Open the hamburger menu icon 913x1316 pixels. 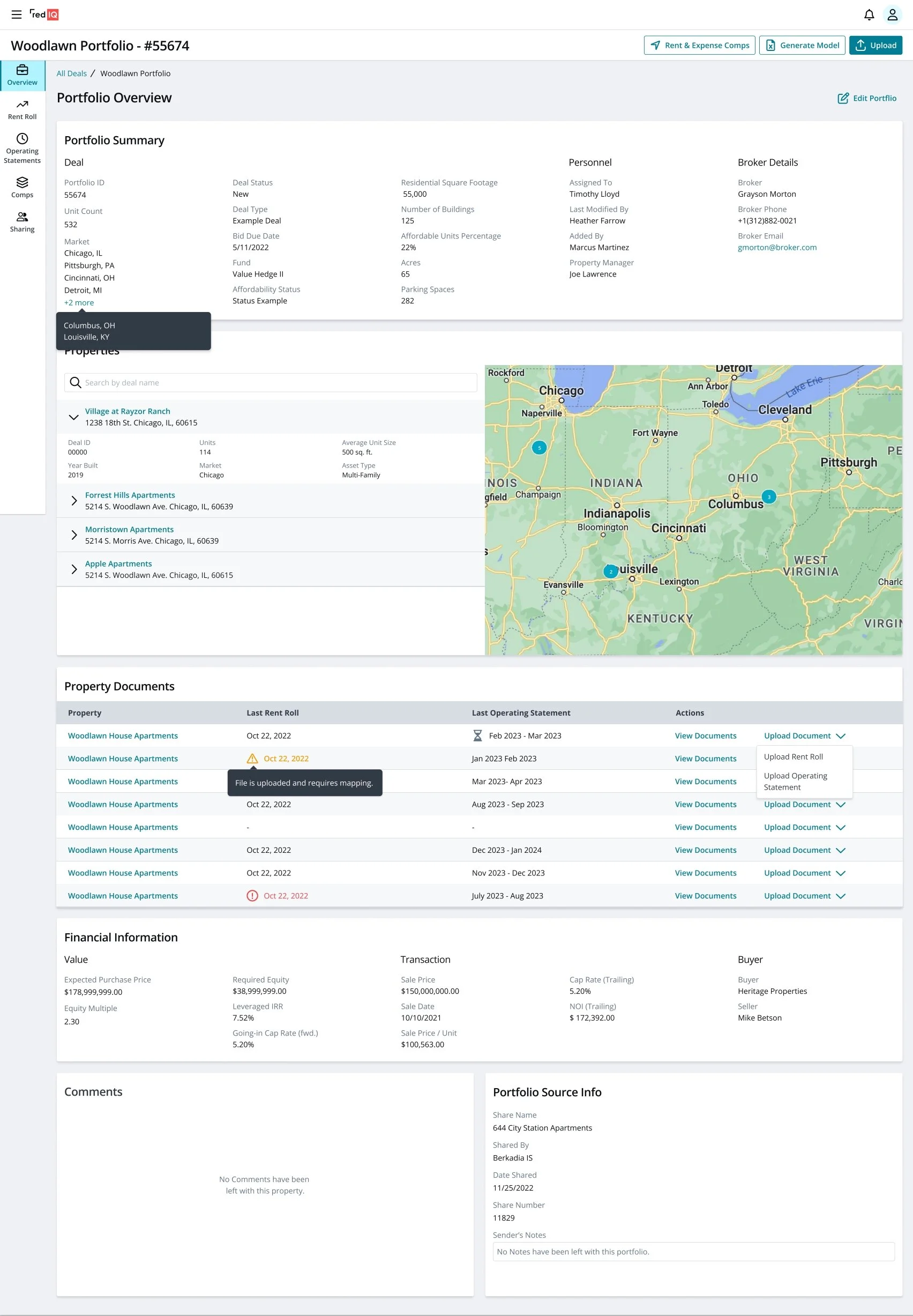click(17, 14)
